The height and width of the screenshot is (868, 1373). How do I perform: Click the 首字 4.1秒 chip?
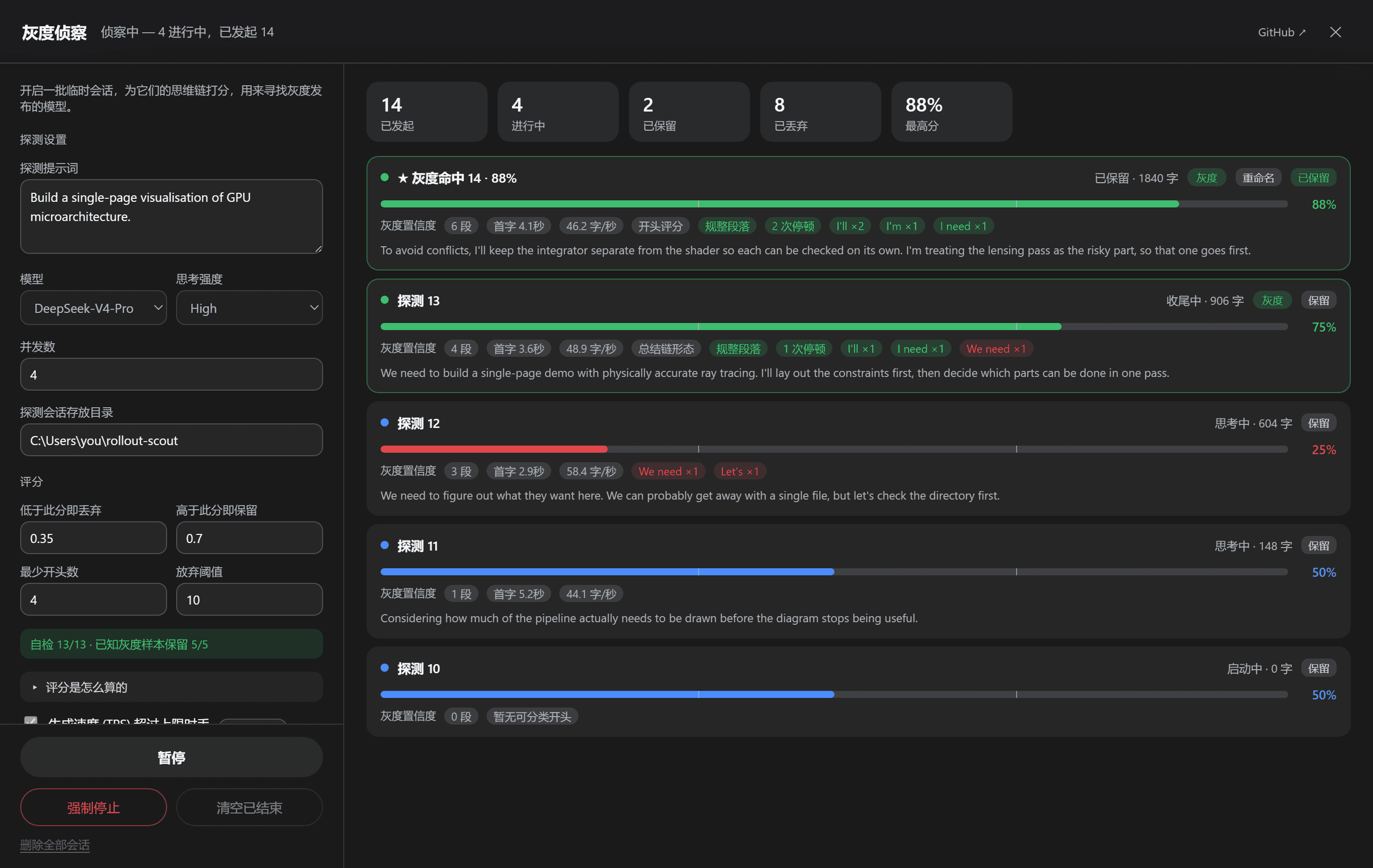click(x=518, y=226)
